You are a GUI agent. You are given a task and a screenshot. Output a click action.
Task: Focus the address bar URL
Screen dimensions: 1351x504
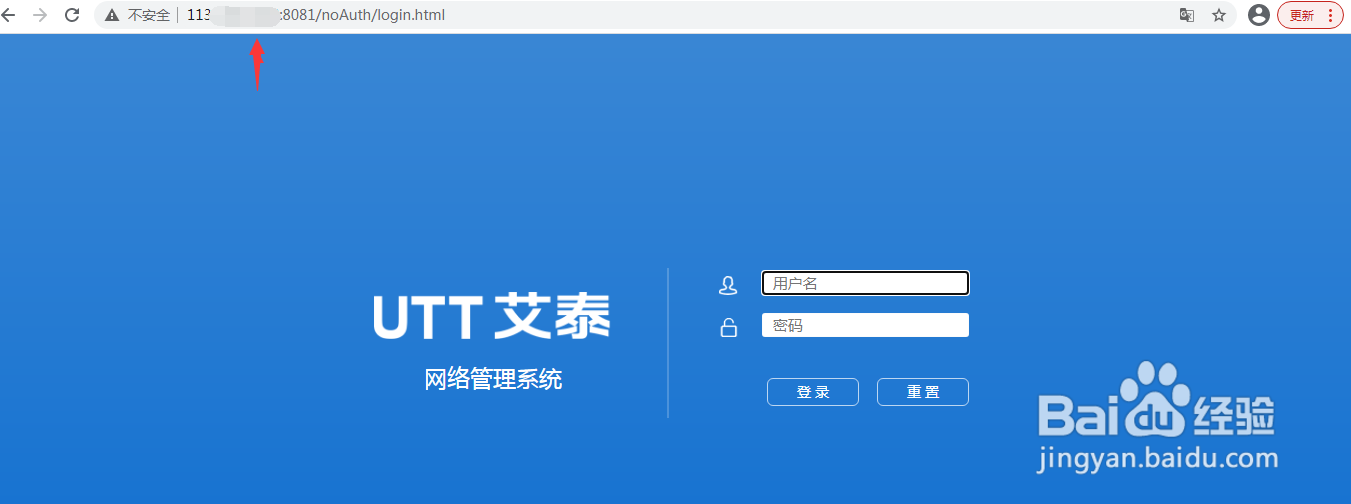pyautogui.click(x=316, y=15)
